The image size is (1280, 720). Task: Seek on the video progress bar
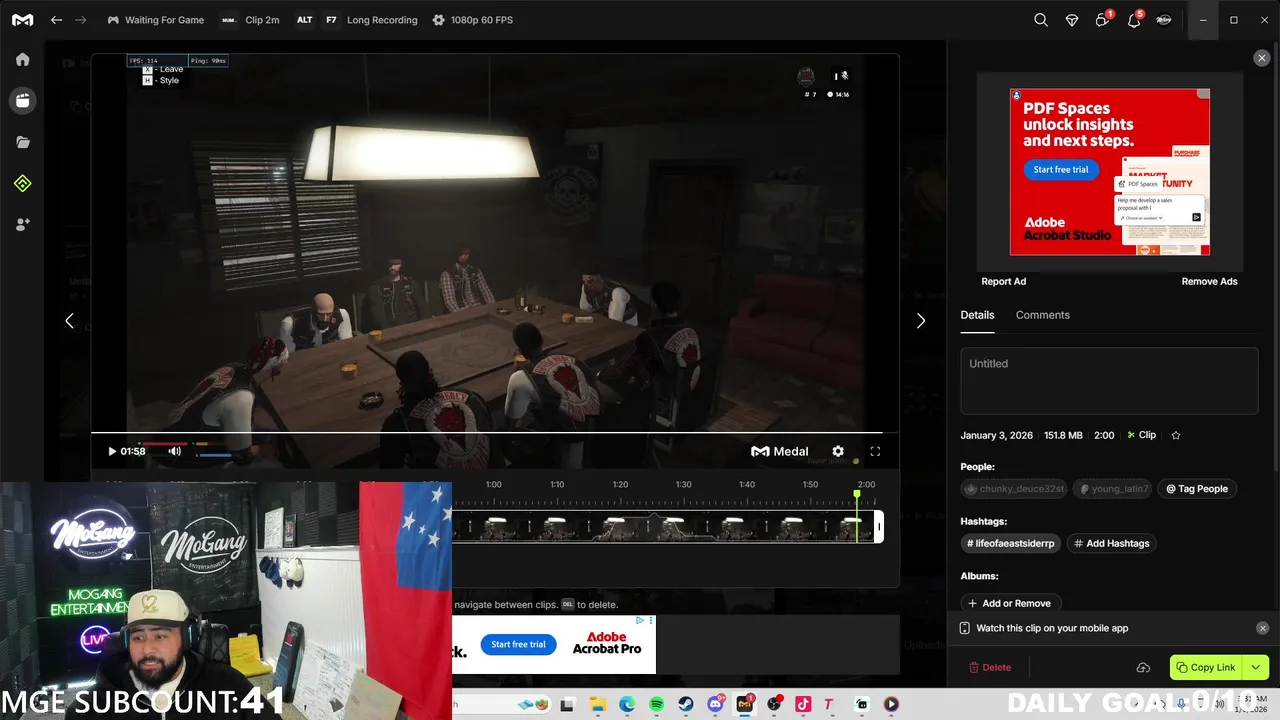pos(487,433)
